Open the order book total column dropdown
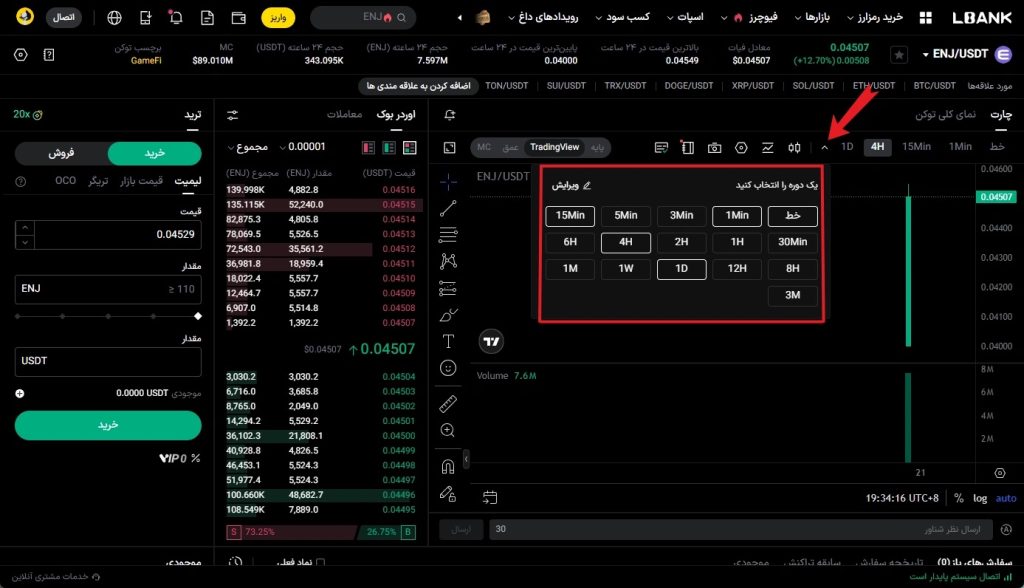This screenshot has height=588, width=1024. point(248,148)
